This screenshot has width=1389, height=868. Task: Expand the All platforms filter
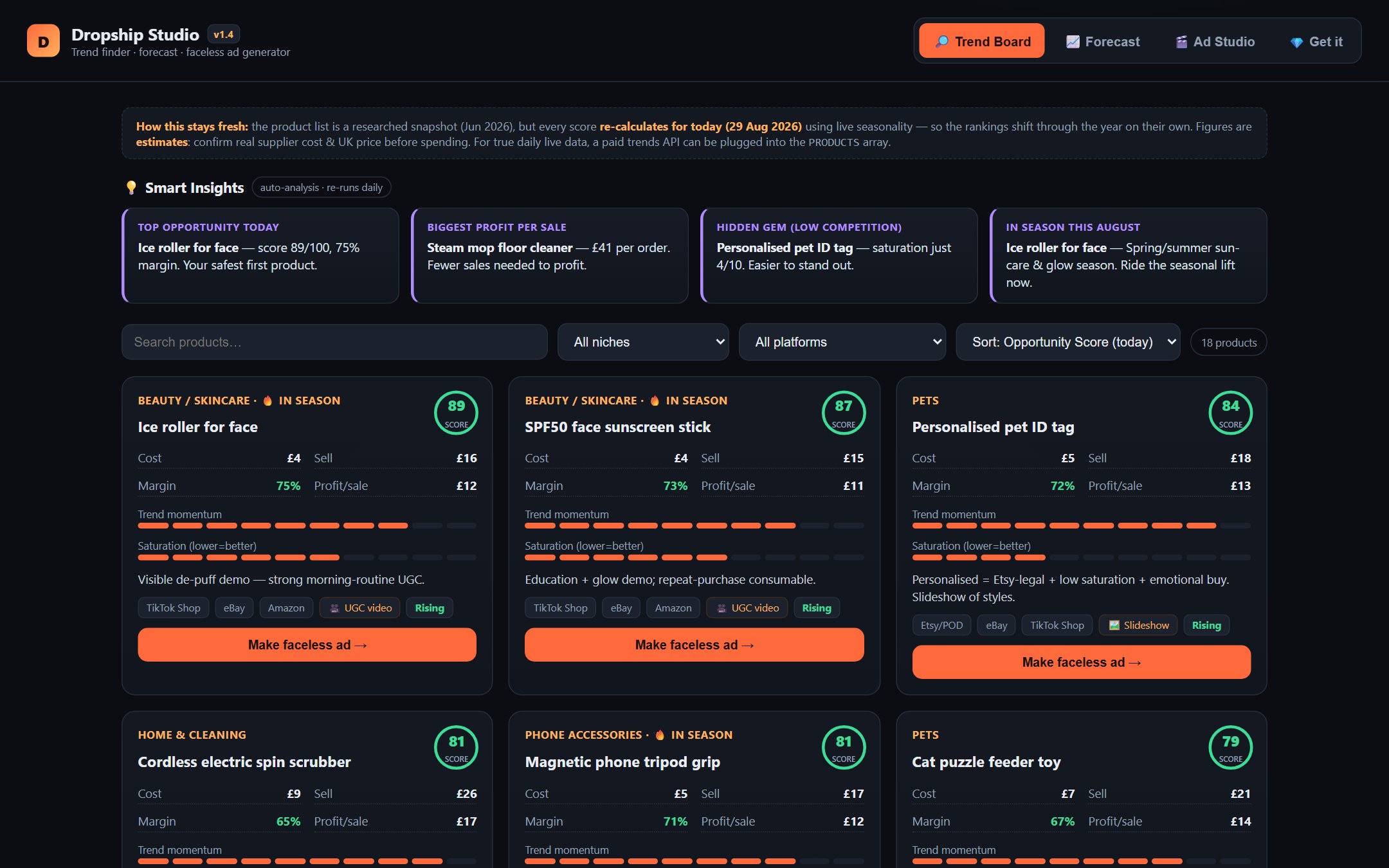[842, 342]
